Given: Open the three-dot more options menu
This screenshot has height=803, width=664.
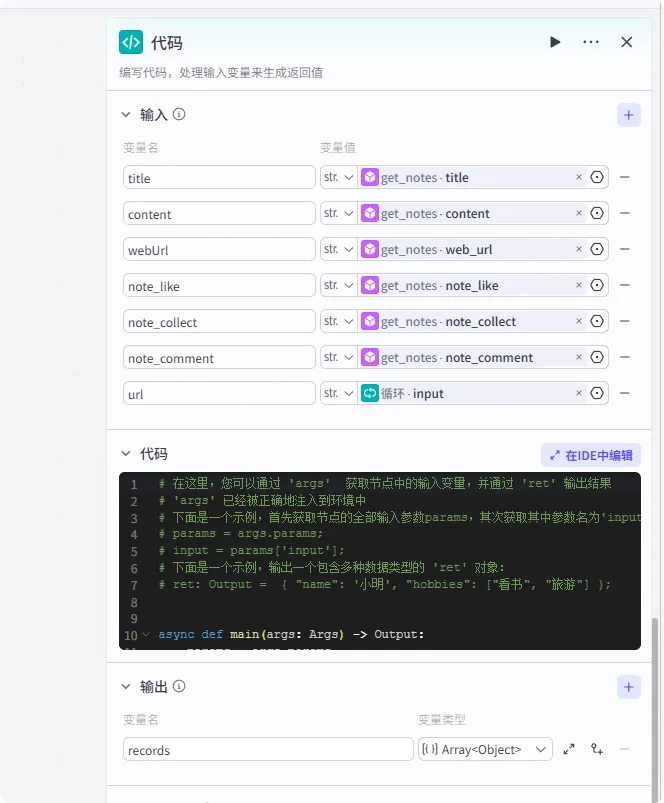Looking at the screenshot, I should pos(591,42).
